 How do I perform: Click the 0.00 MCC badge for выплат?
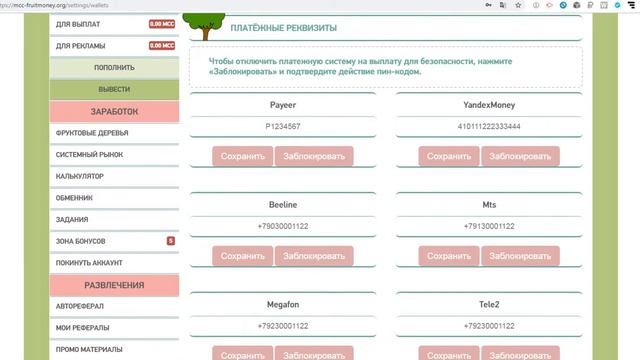(x=162, y=24)
